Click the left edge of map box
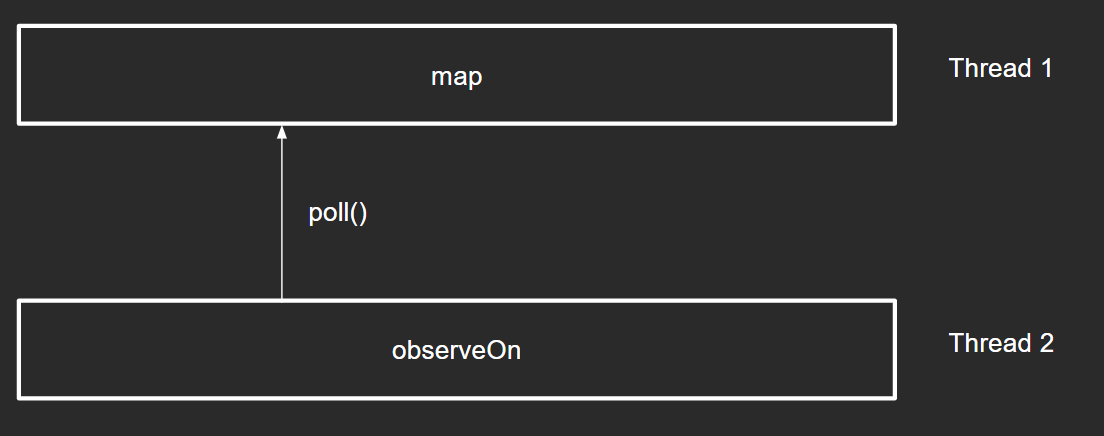Image resolution: width=1104 pixels, height=436 pixels. (x=19, y=75)
